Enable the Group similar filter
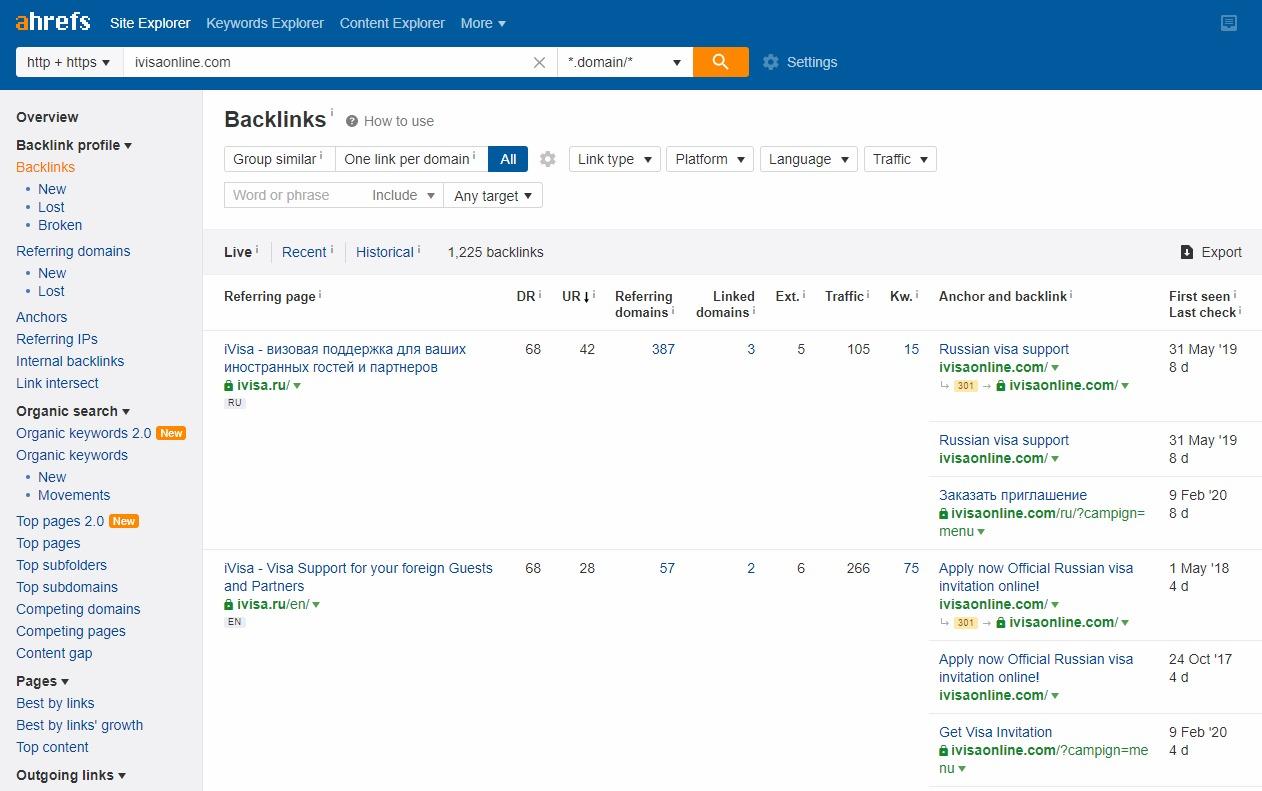This screenshot has height=791, width=1262. pos(278,158)
